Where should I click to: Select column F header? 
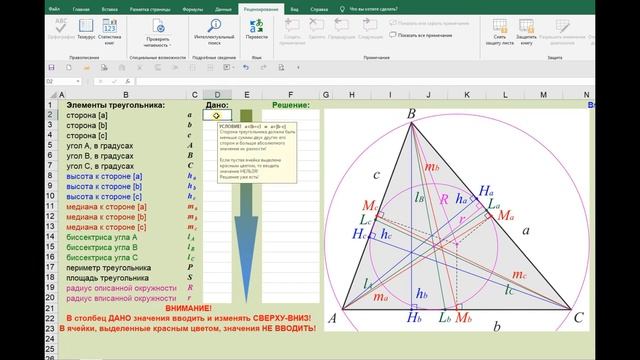click(291, 95)
